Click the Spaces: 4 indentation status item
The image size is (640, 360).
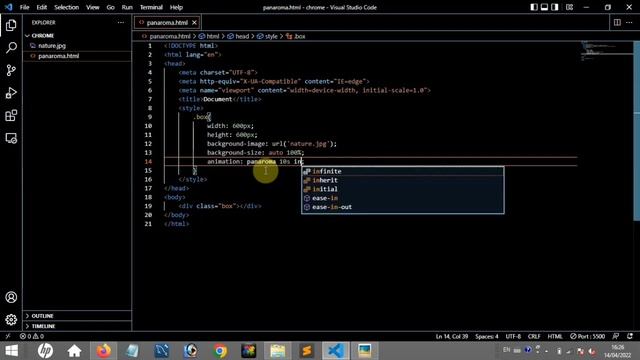tap(487, 336)
